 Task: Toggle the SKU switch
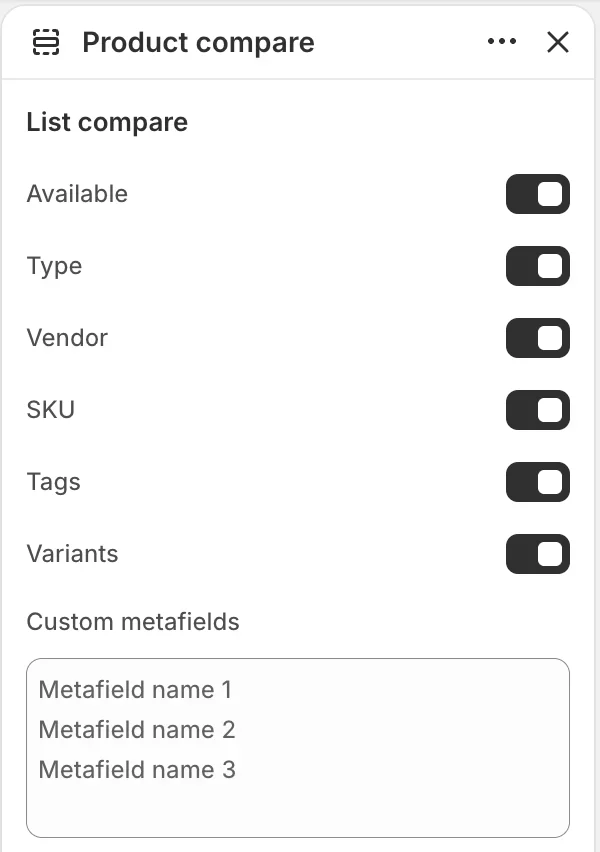tap(538, 410)
